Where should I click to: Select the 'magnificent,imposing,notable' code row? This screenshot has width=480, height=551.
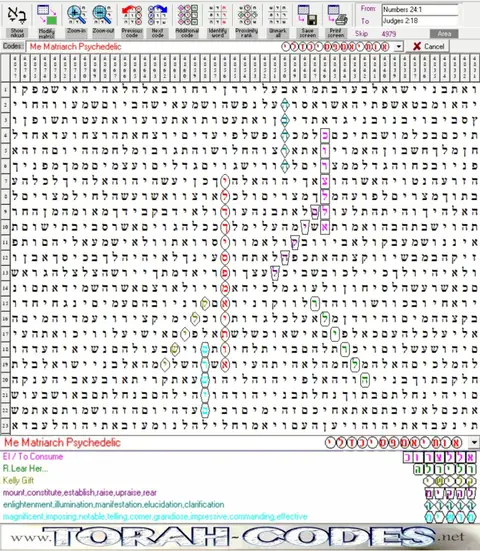240,517
